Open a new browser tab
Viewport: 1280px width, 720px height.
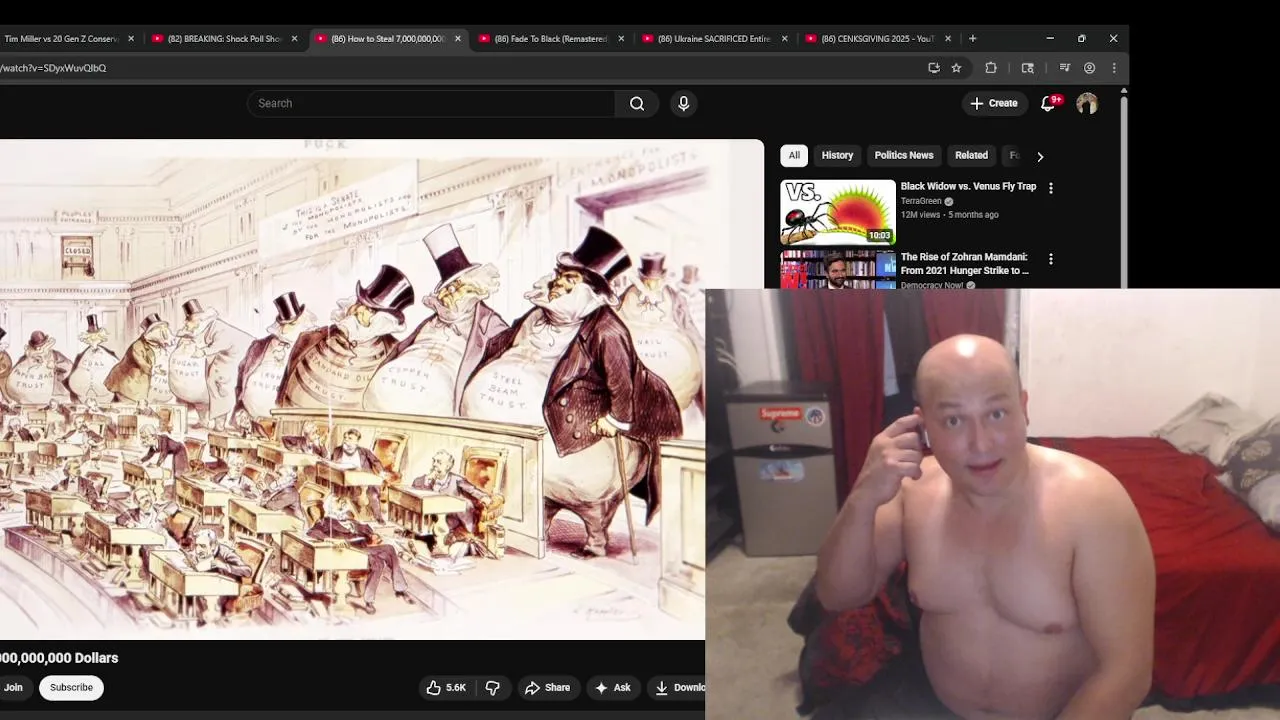tap(973, 39)
